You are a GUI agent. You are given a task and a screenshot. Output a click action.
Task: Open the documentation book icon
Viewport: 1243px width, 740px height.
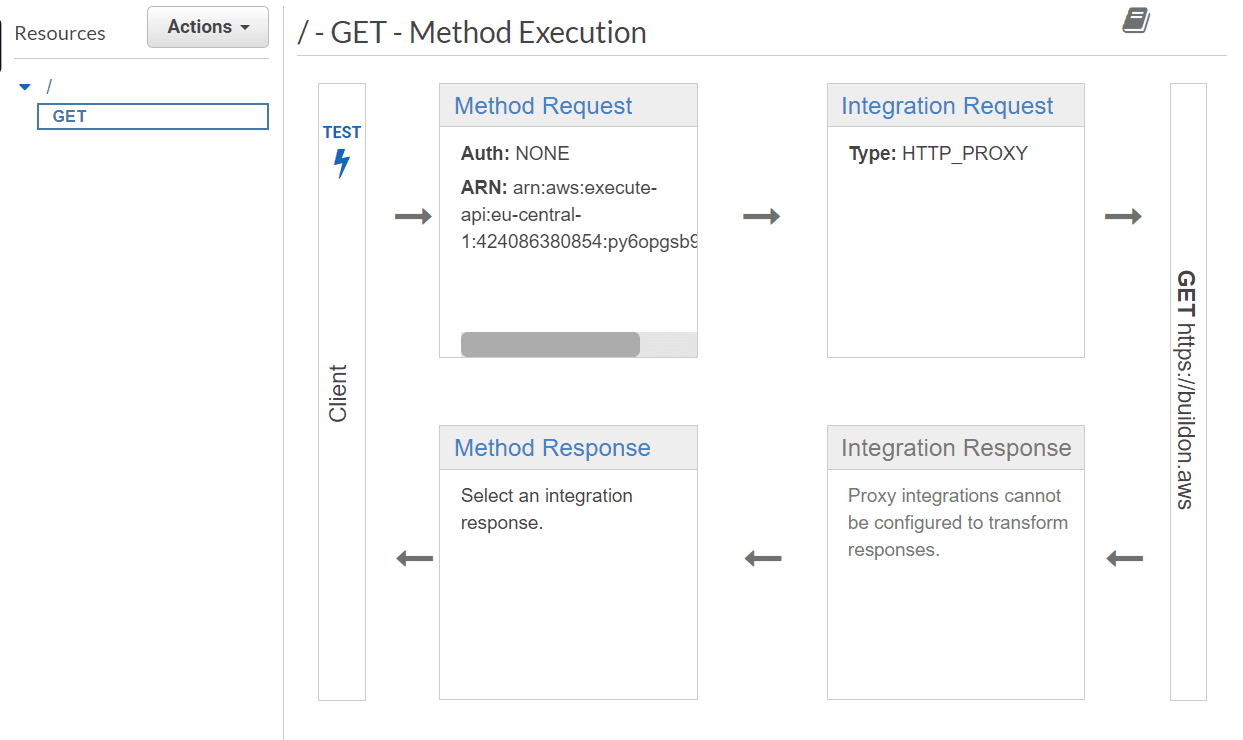(1136, 20)
